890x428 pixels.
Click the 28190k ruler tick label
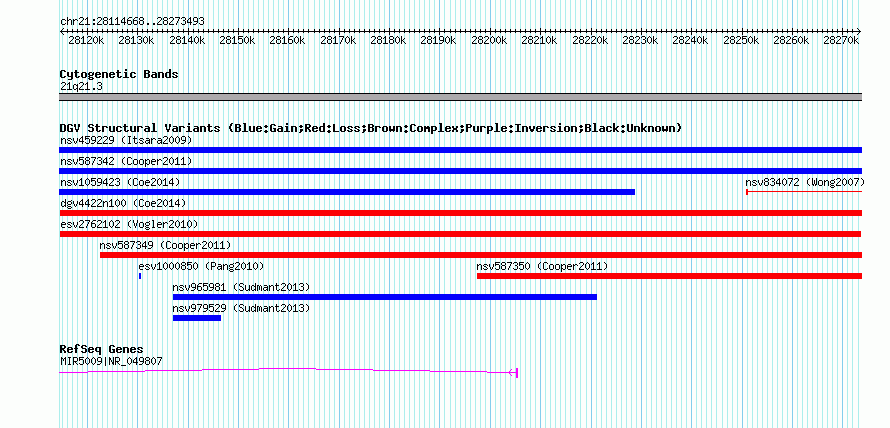click(x=439, y=41)
